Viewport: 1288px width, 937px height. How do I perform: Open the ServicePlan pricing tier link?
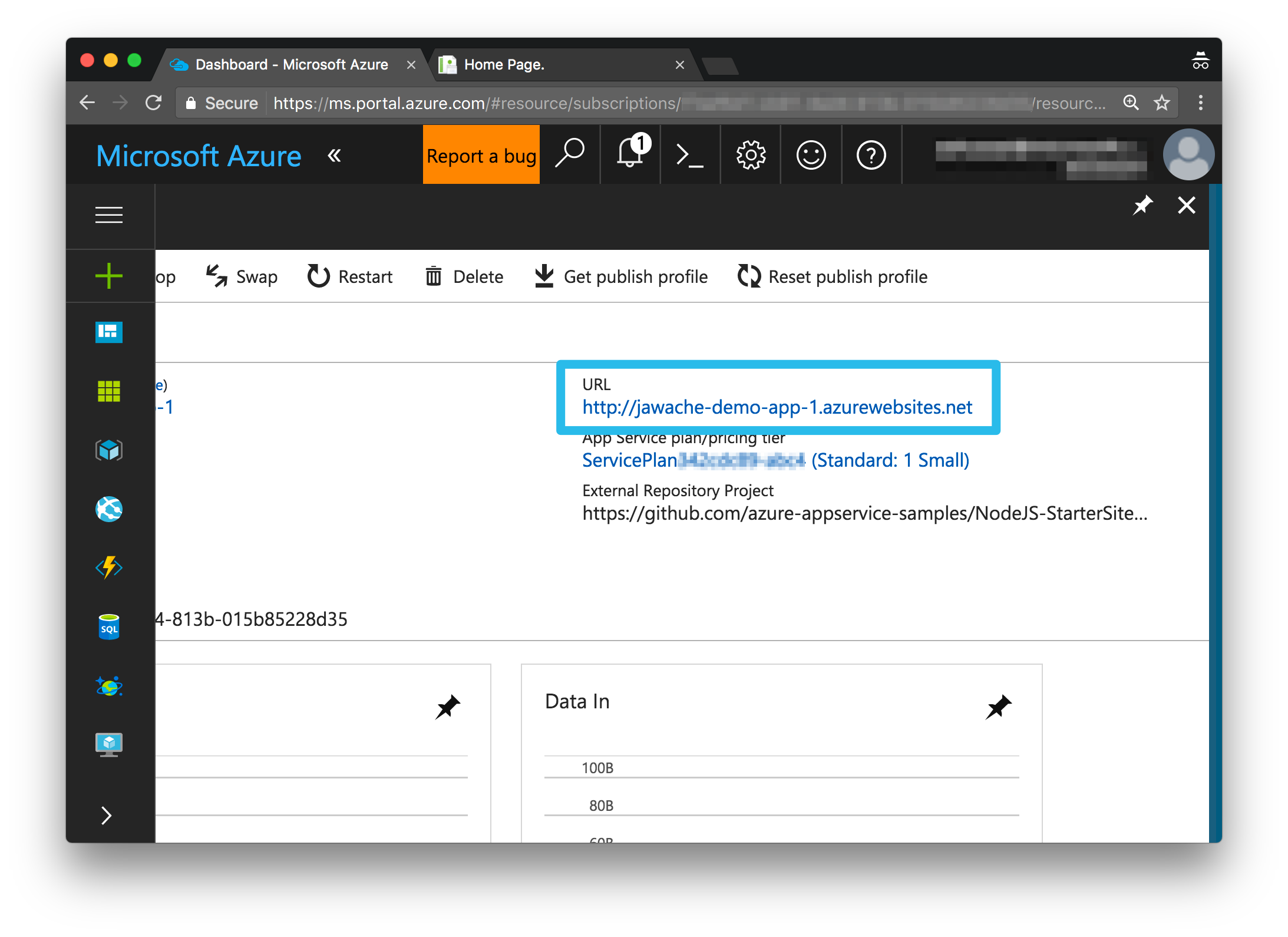(x=775, y=460)
